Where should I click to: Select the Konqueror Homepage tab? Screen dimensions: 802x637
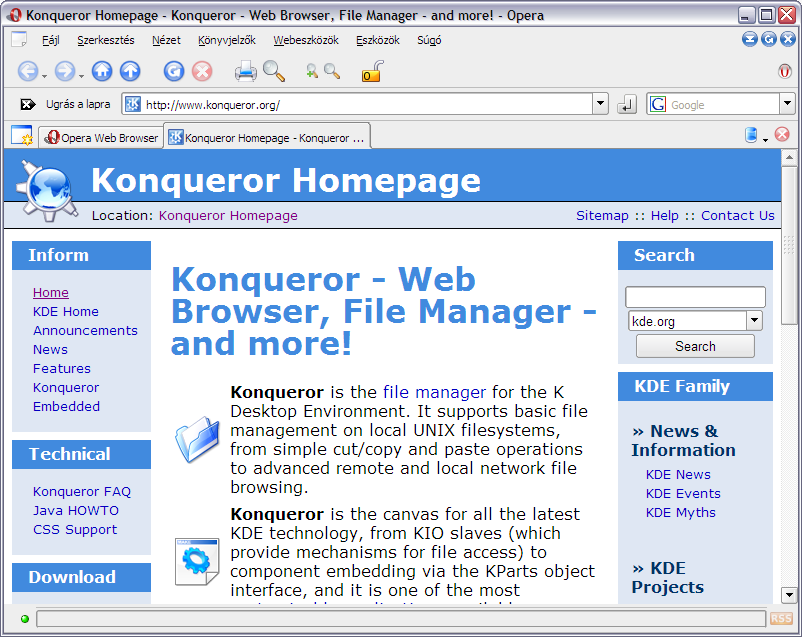[x=267, y=137]
